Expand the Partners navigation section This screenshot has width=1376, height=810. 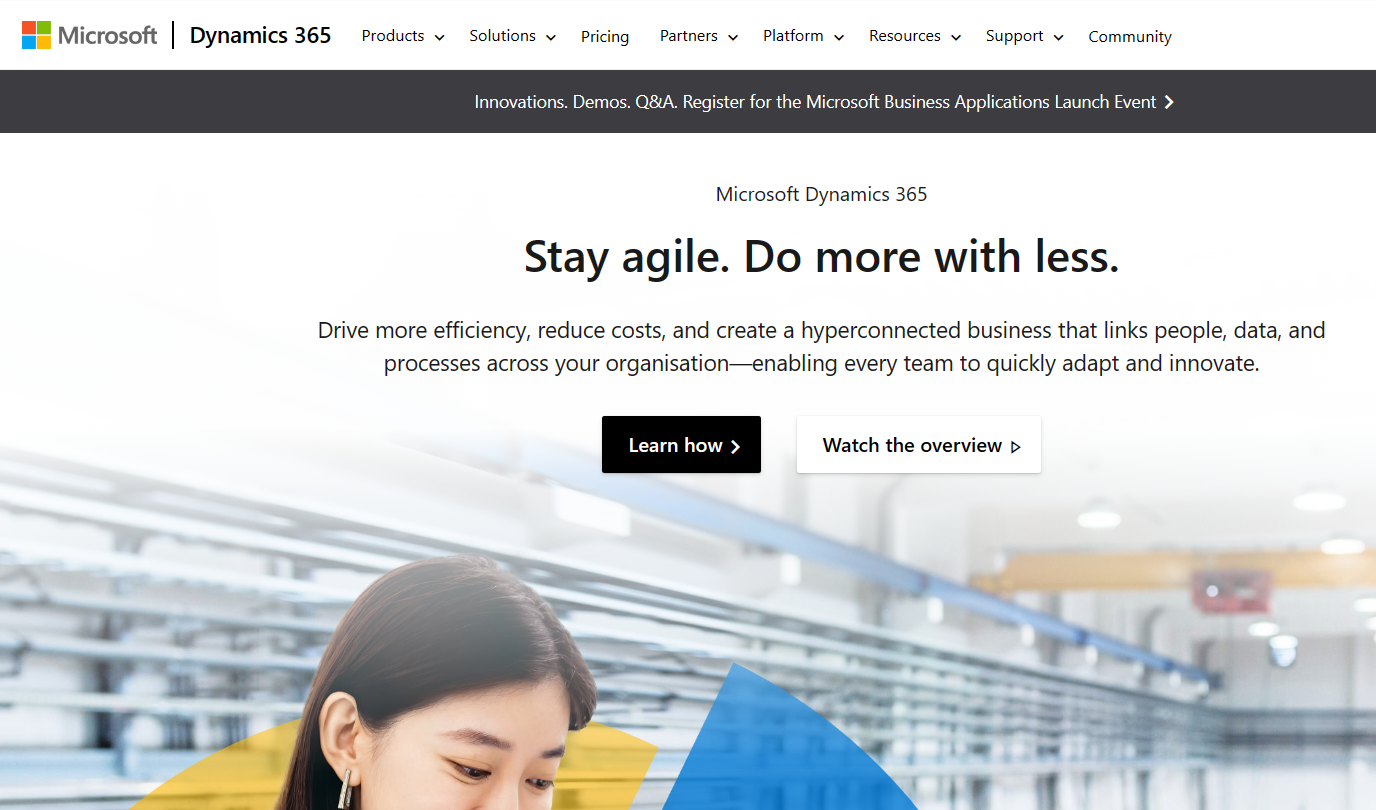(690, 35)
